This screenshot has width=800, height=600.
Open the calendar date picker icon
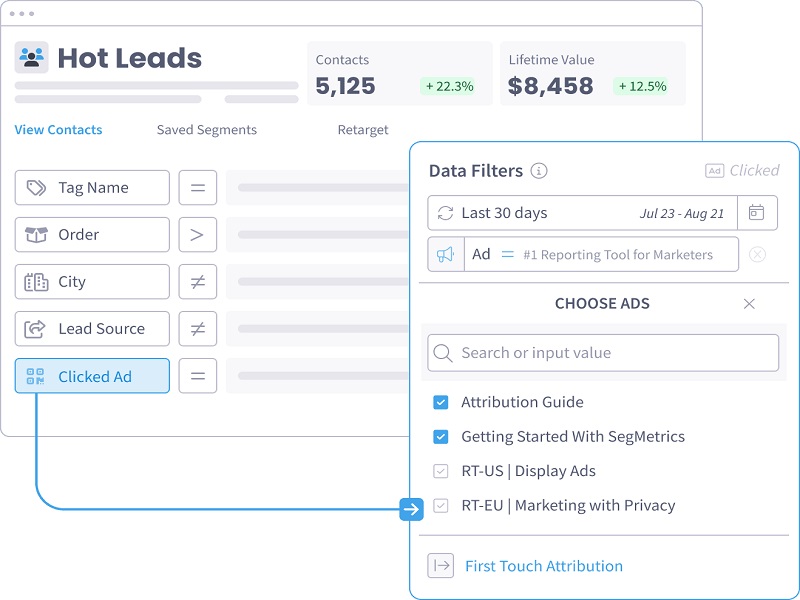[x=757, y=213]
